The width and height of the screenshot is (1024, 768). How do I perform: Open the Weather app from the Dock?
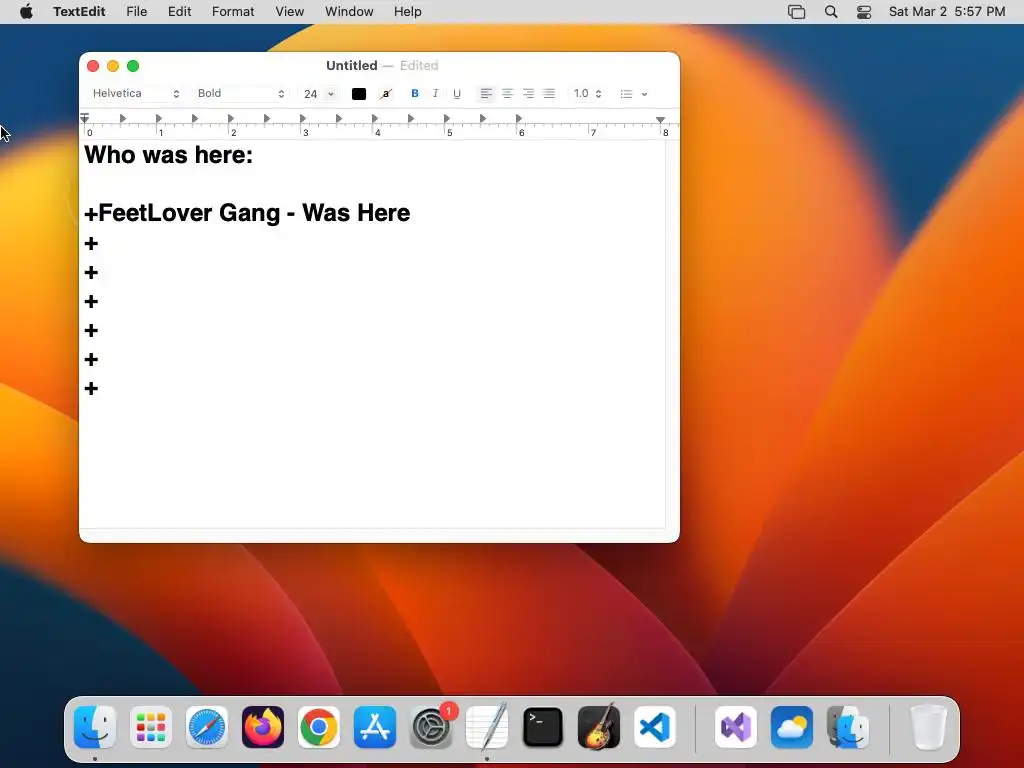pyautogui.click(x=792, y=727)
